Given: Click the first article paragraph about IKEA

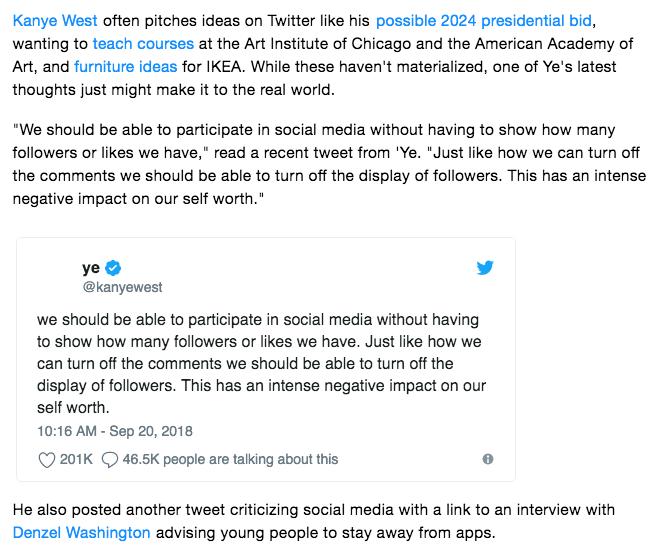Looking at the screenshot, I should point(323,55).
